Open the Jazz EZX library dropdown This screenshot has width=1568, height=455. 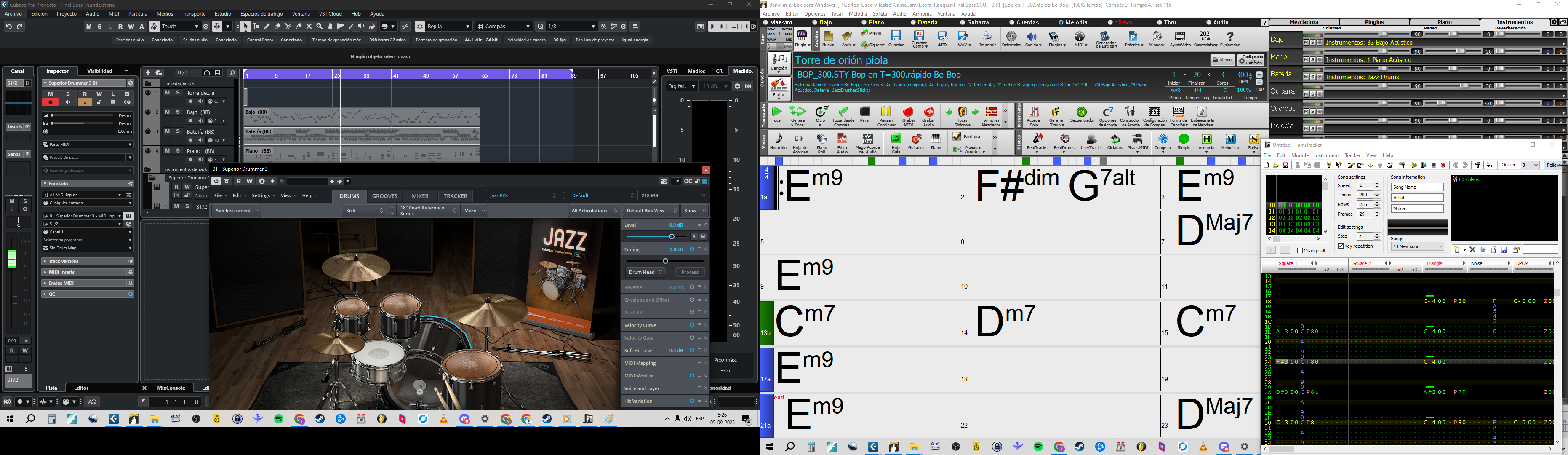[523, 195]
